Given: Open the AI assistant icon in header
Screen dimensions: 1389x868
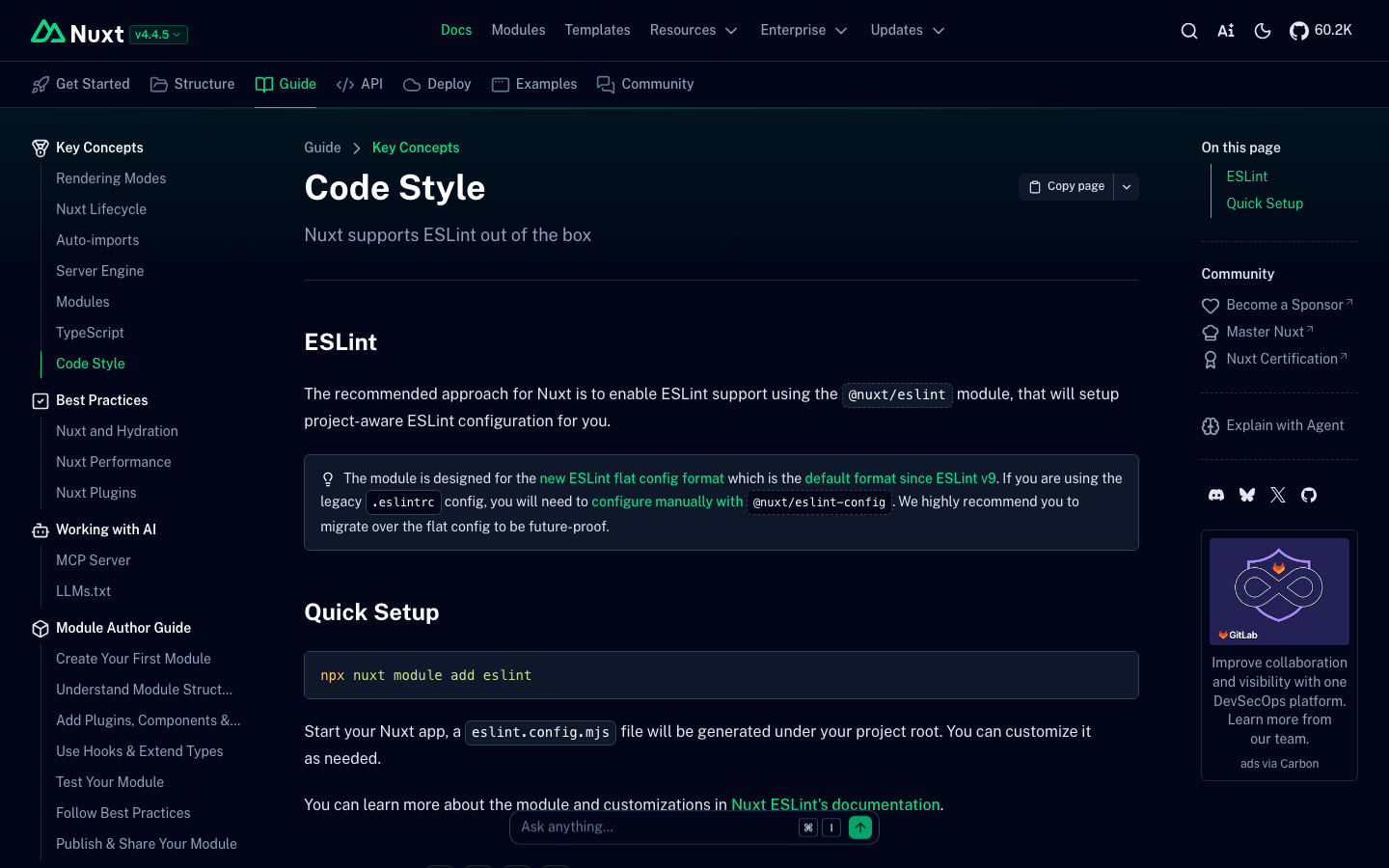Looking at the screenshot, I should coord(1226,31).
